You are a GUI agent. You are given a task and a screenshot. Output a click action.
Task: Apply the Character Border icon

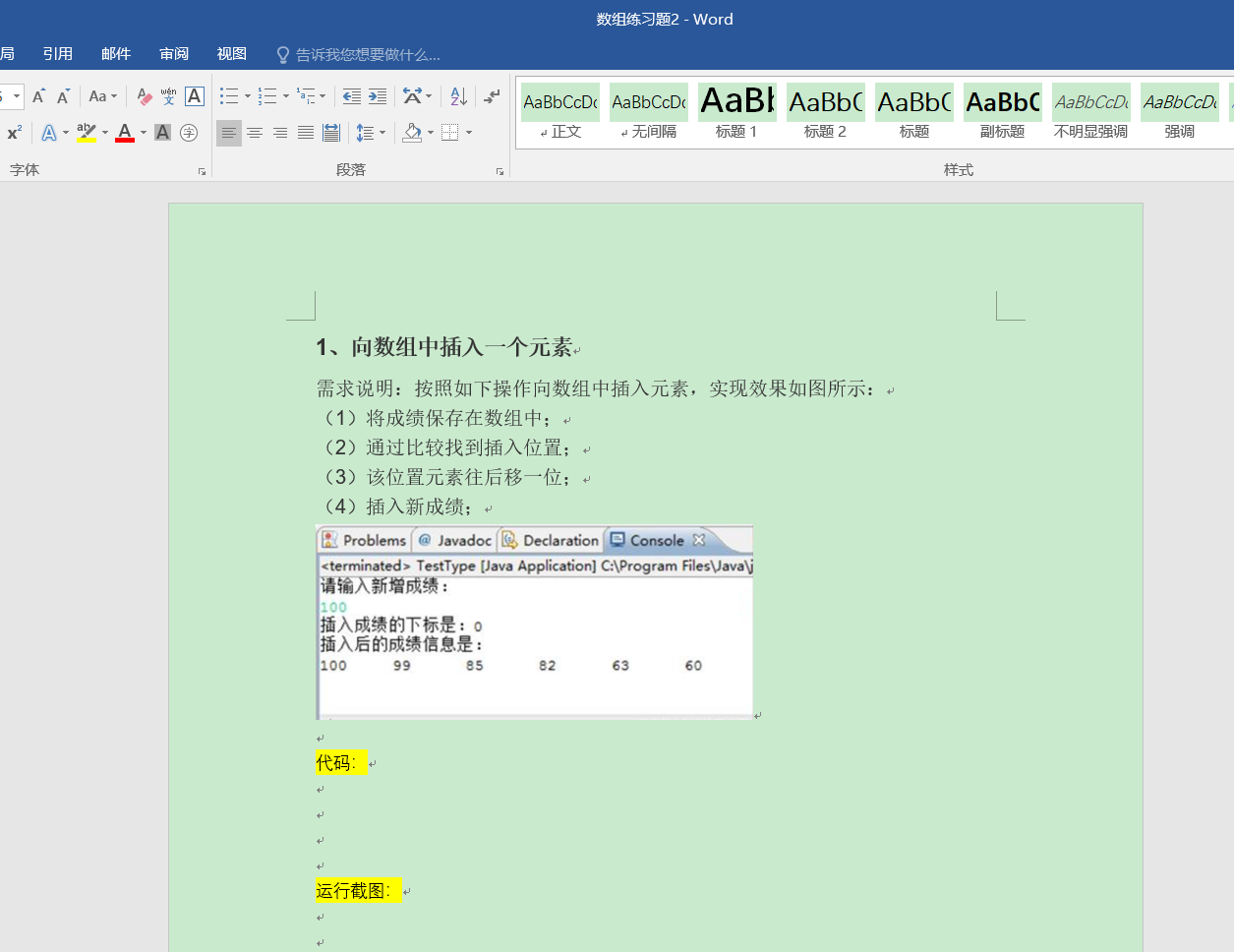point(195,96)
